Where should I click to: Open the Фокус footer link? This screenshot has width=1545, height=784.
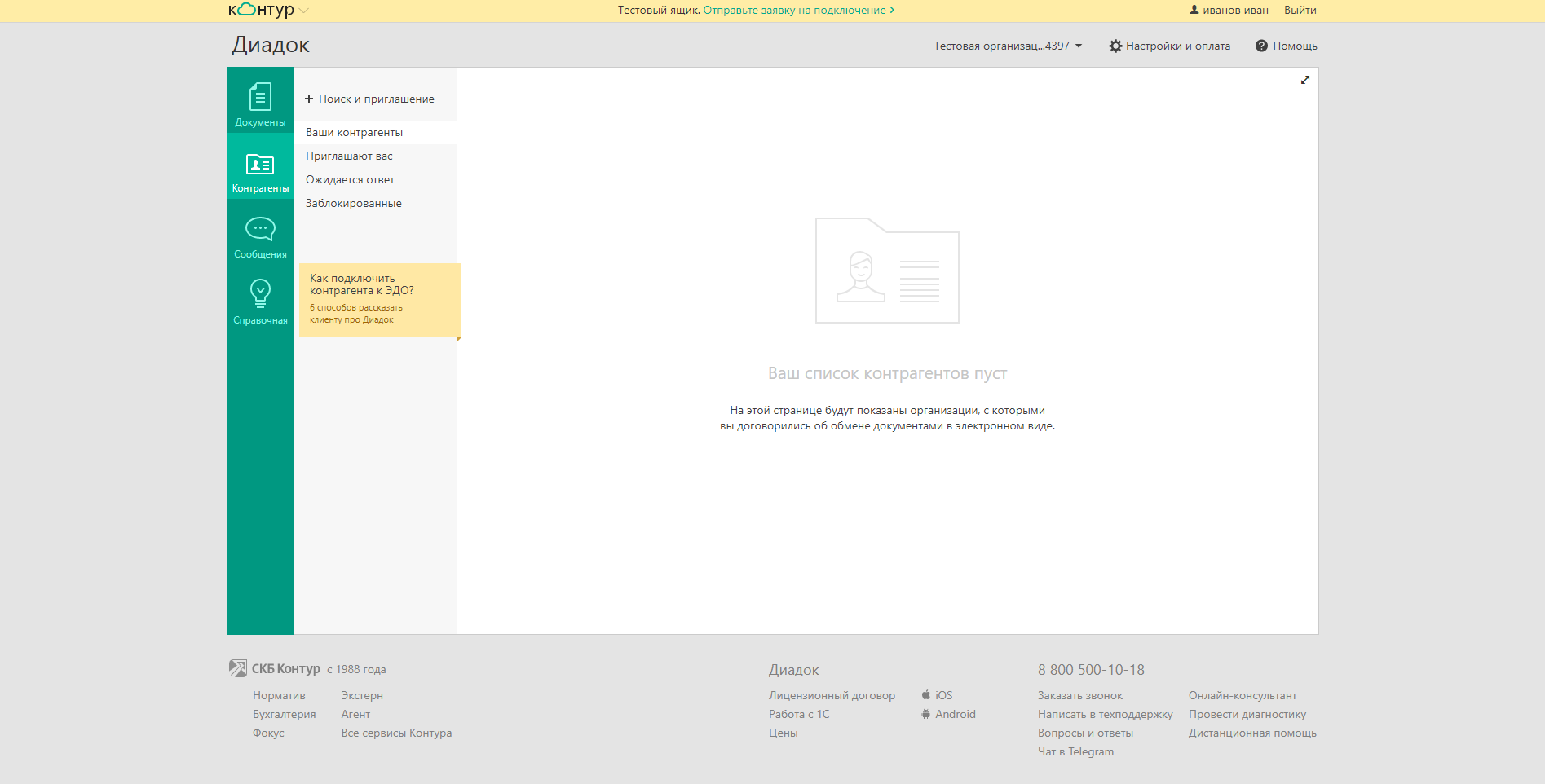268,733
